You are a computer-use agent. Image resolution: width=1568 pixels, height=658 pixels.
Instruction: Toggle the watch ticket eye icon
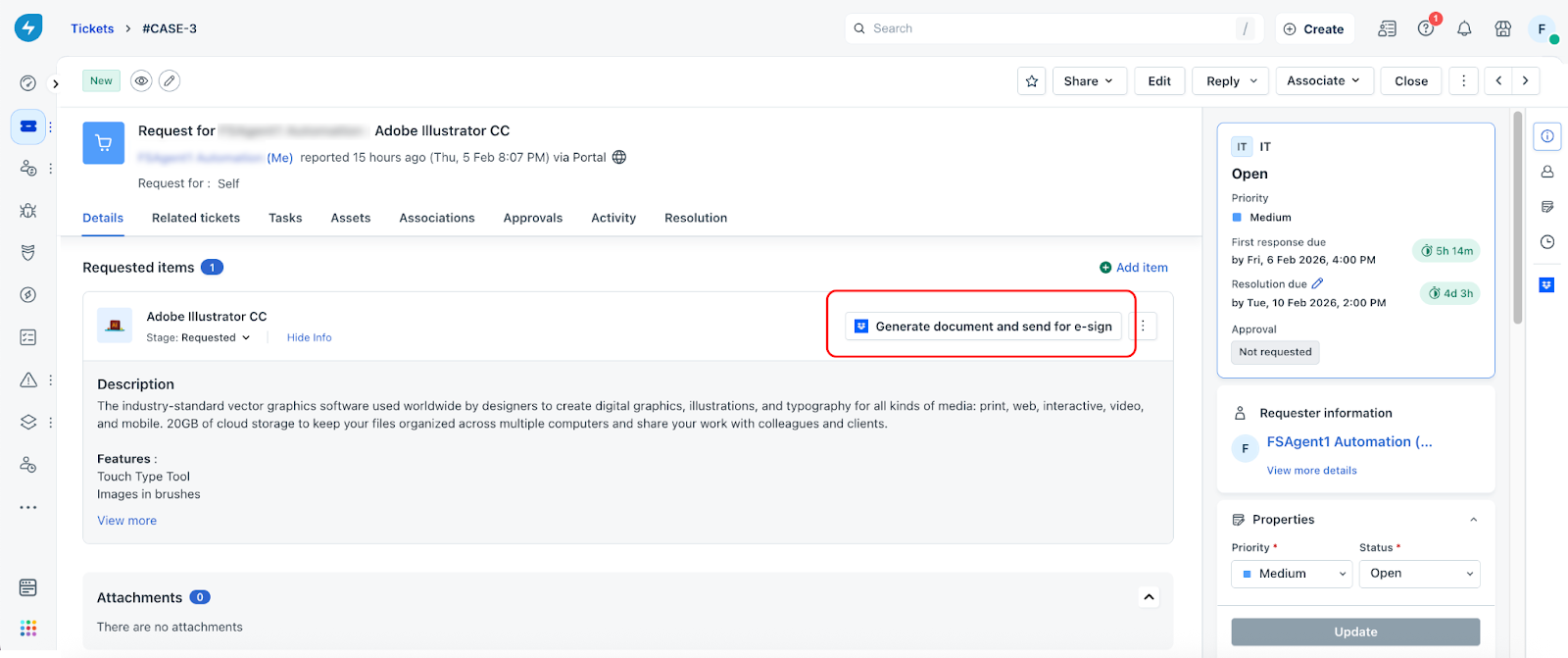[141, 81]
